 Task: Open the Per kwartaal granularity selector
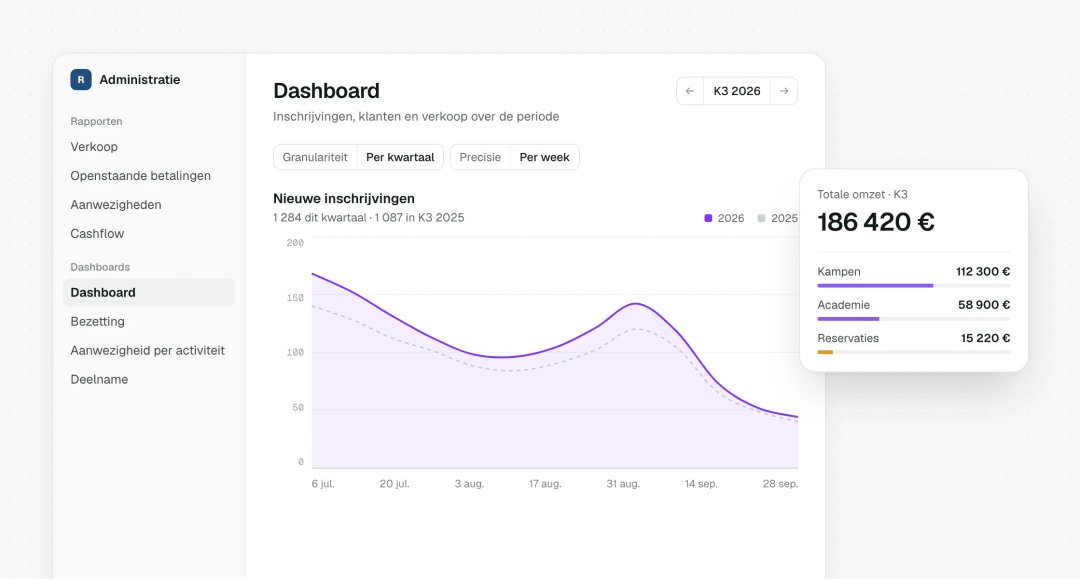click(400, 157)
